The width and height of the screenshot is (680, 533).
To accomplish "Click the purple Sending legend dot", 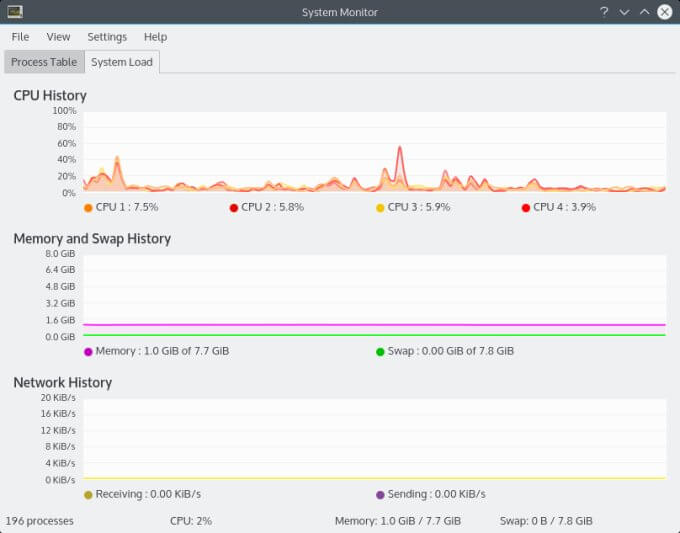I will [x=380, y=495].
